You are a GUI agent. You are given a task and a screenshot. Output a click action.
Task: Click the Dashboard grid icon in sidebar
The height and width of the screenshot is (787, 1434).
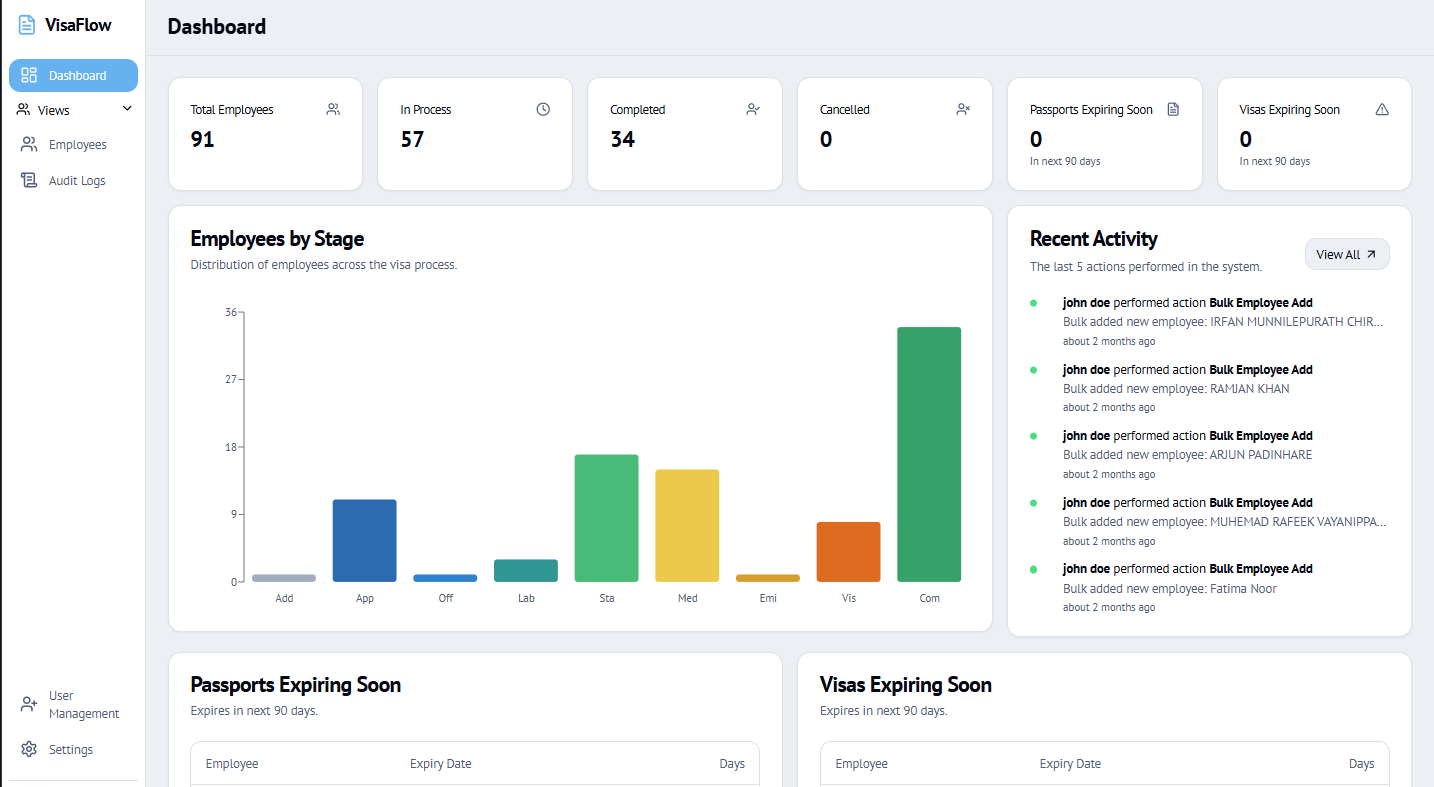click(29, 75)
